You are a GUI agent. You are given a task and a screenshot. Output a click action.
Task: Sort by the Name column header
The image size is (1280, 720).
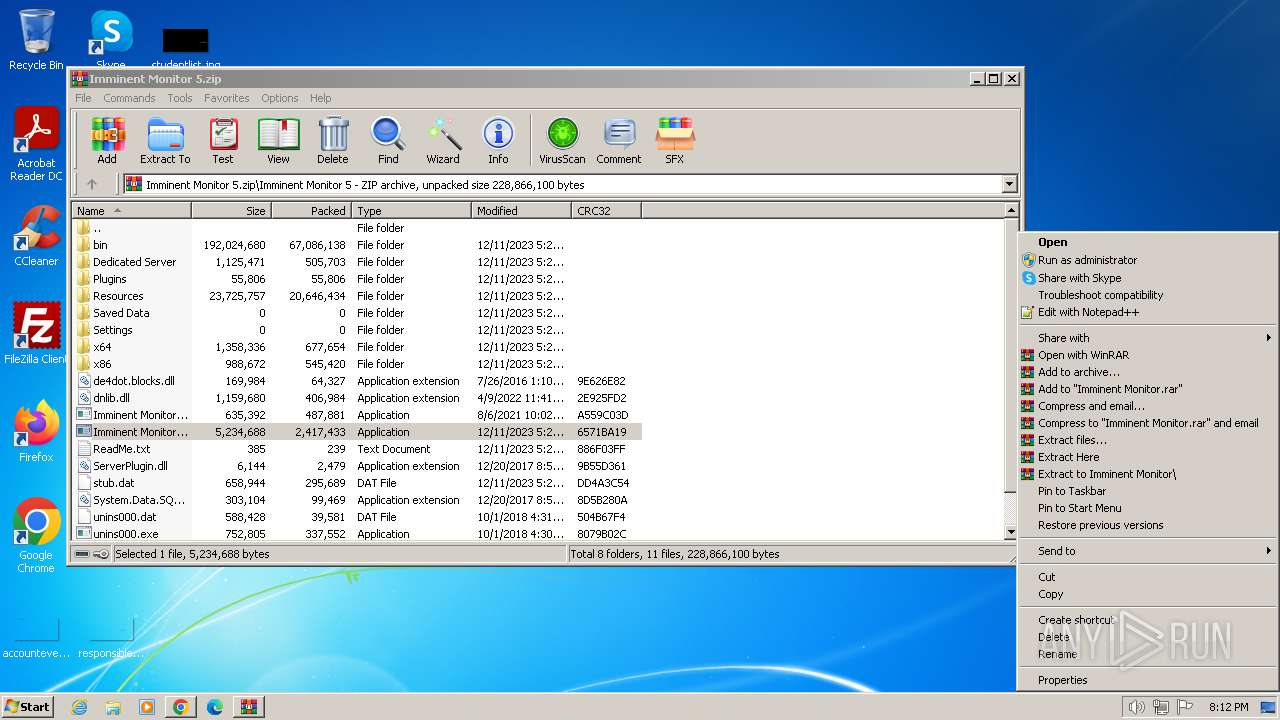pyautogui.click(x=132, y=211)
